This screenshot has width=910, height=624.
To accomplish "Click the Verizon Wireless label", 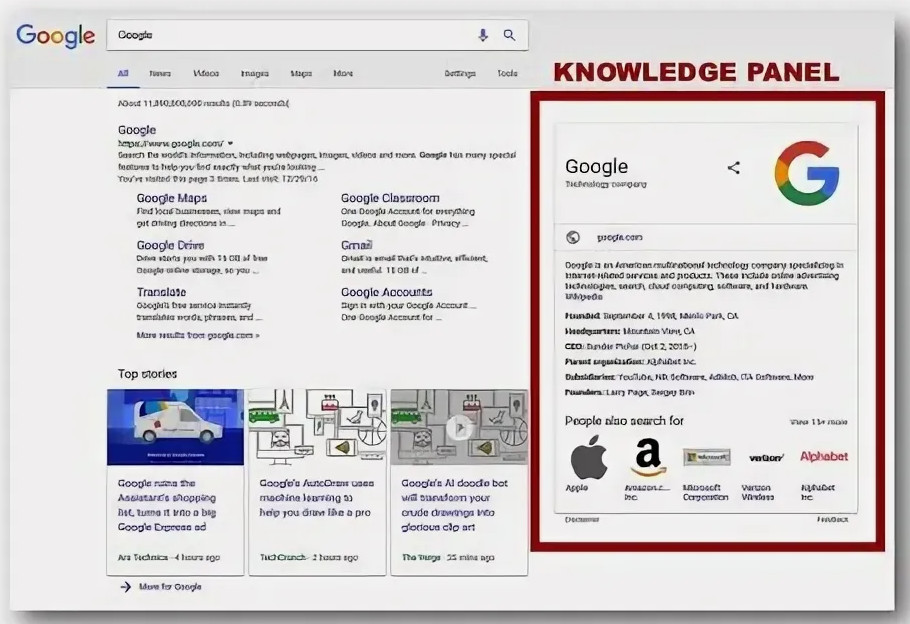I will coord(757,493).
